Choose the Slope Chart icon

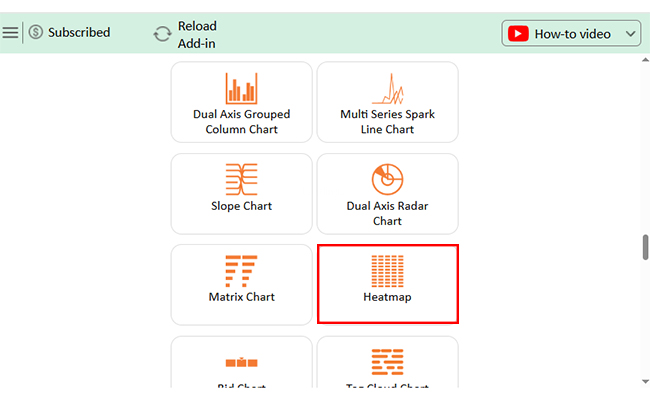point(241,179)
